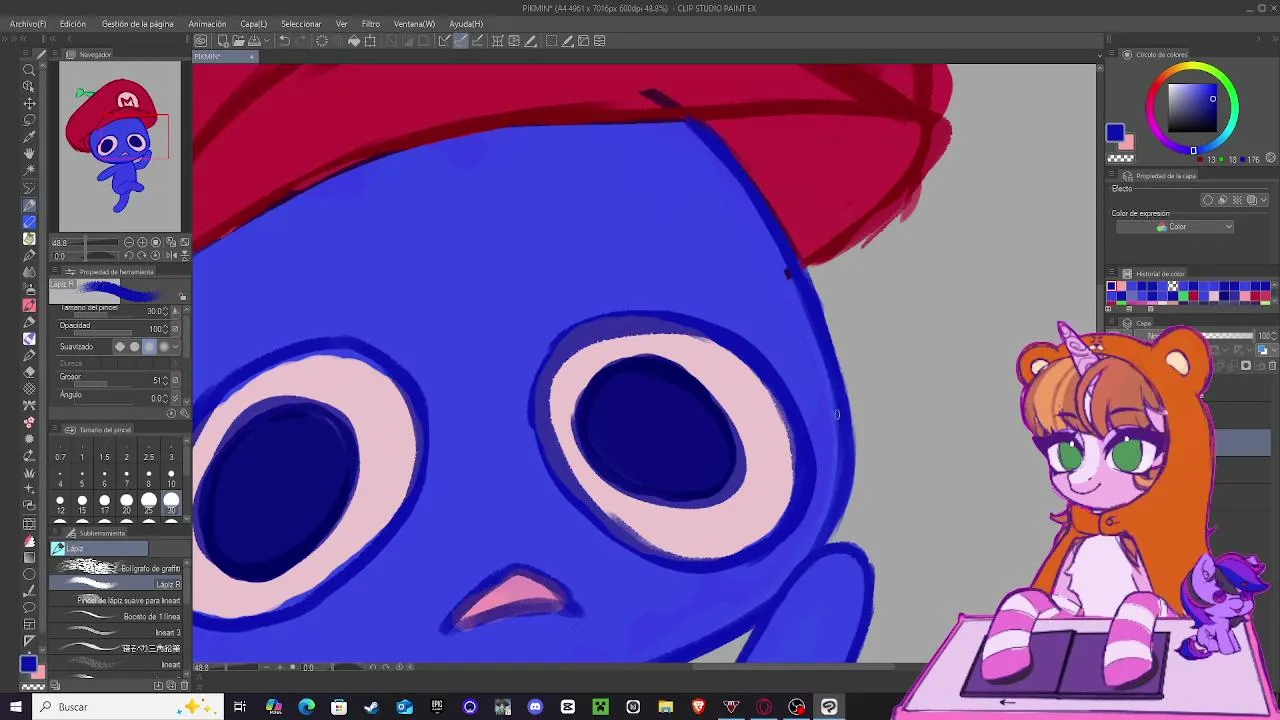
Task: Flip canvas horizontally in Navegador
Action: [171, 256]
